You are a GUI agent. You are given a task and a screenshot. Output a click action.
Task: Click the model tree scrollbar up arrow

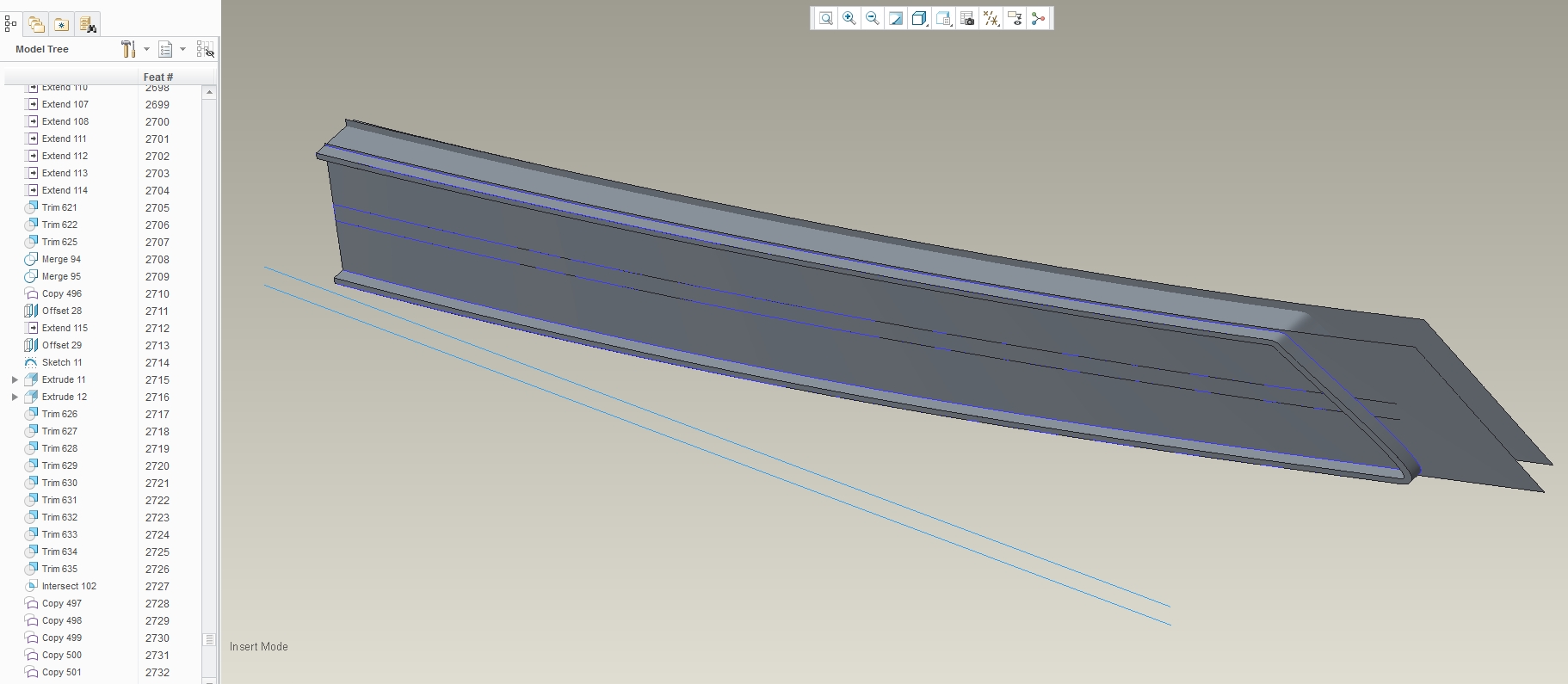pos(209,92)
